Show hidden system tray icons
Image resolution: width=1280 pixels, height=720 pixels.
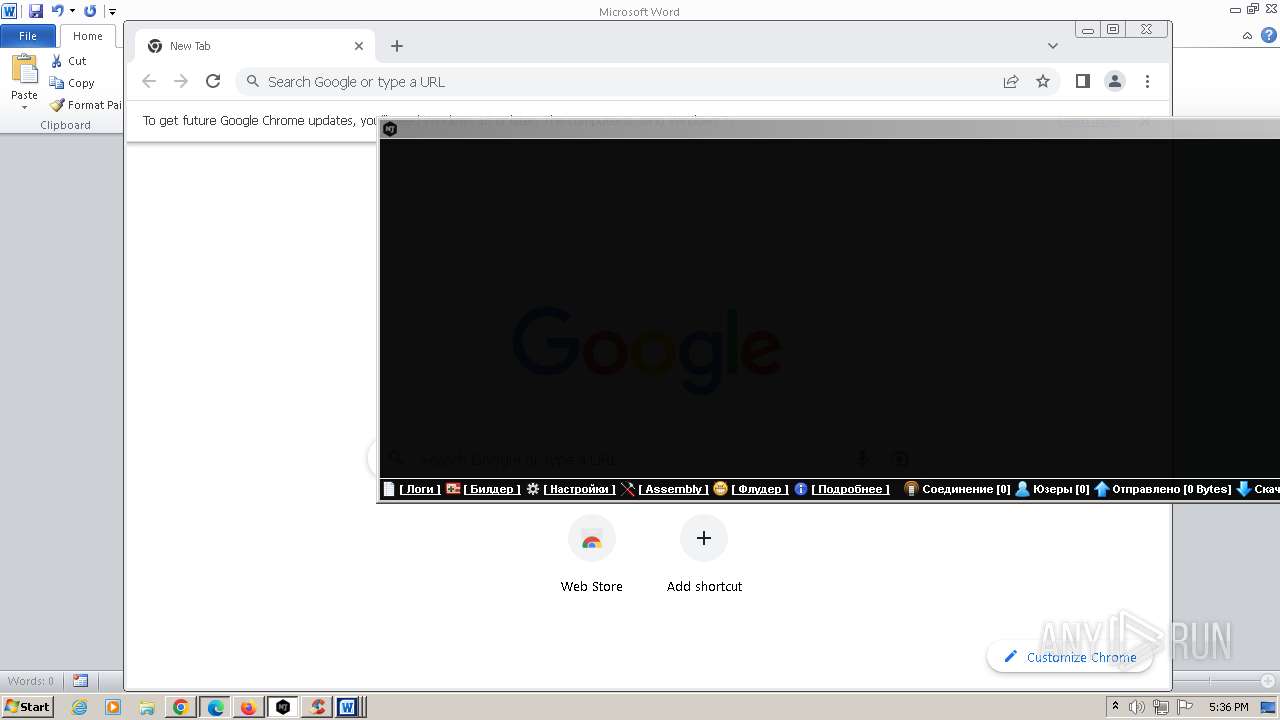pos(1115,707)
